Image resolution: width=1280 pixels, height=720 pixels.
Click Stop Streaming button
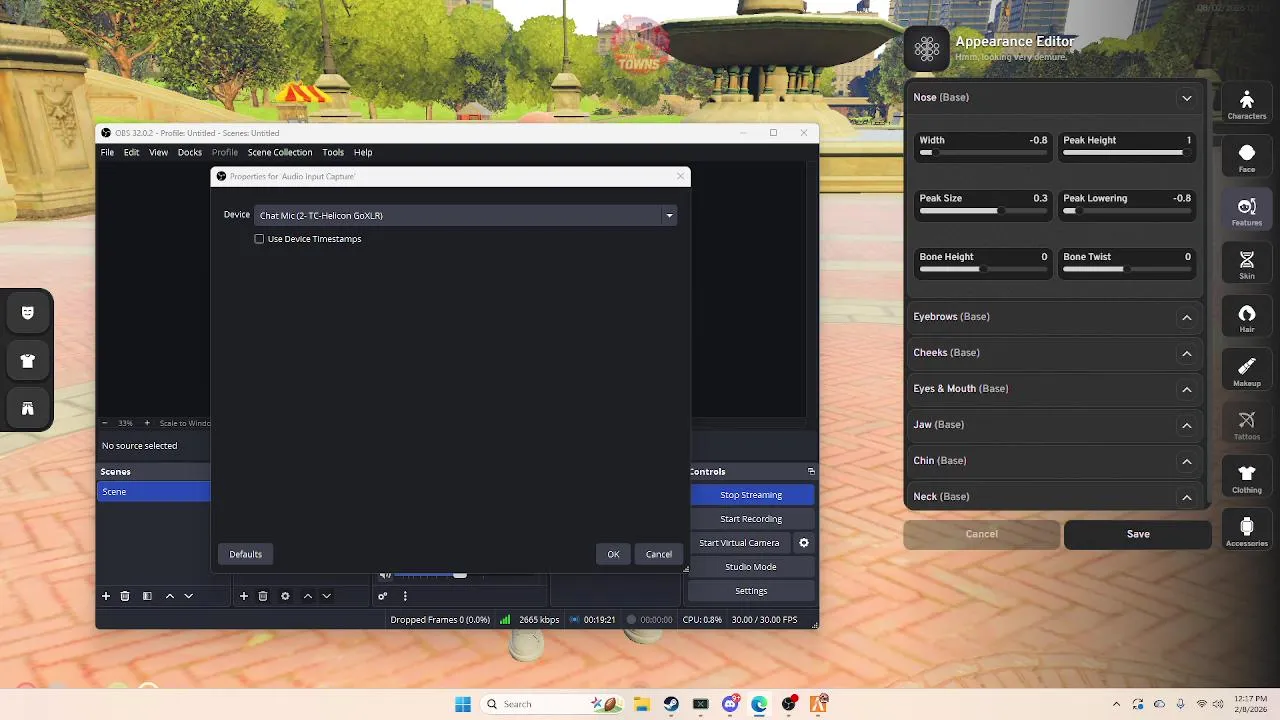point(751,495)
